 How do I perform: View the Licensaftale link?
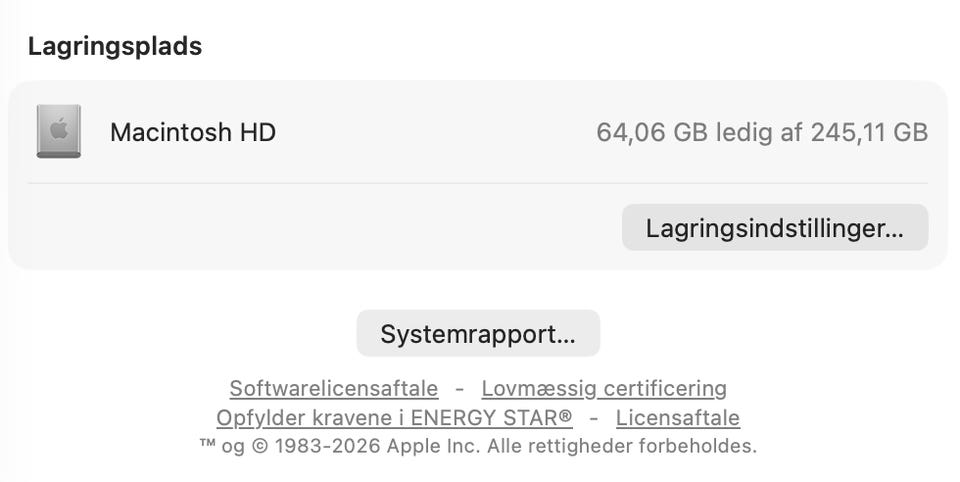[677, 418]
